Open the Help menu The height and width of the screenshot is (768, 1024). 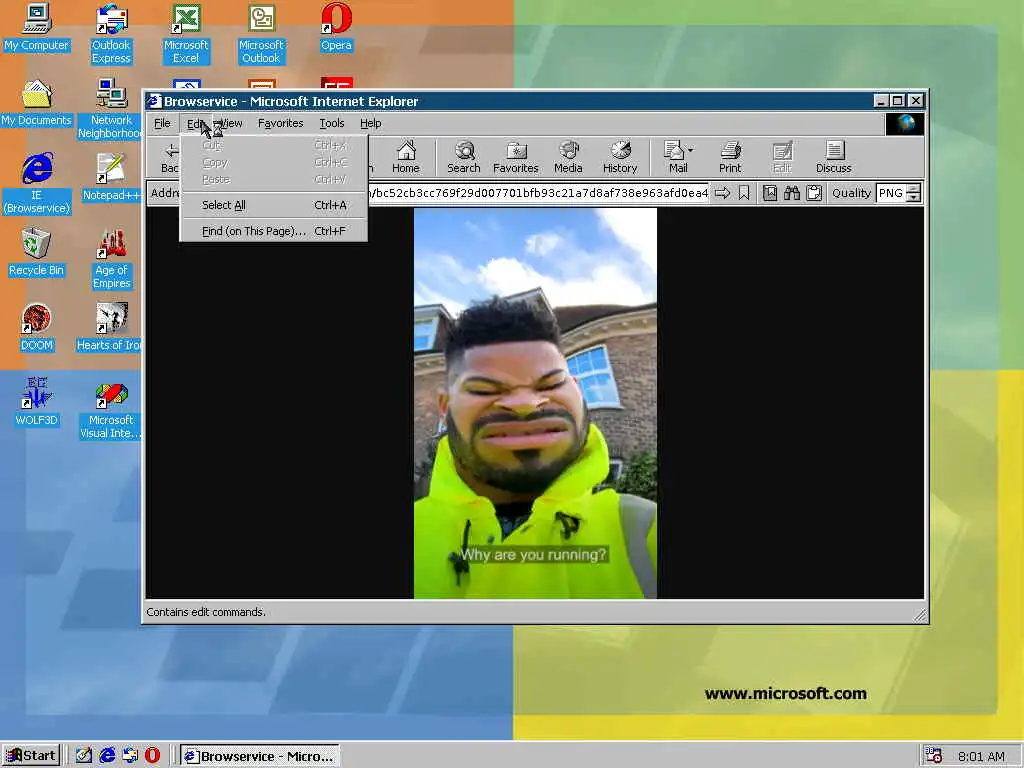tap(370, 123)
